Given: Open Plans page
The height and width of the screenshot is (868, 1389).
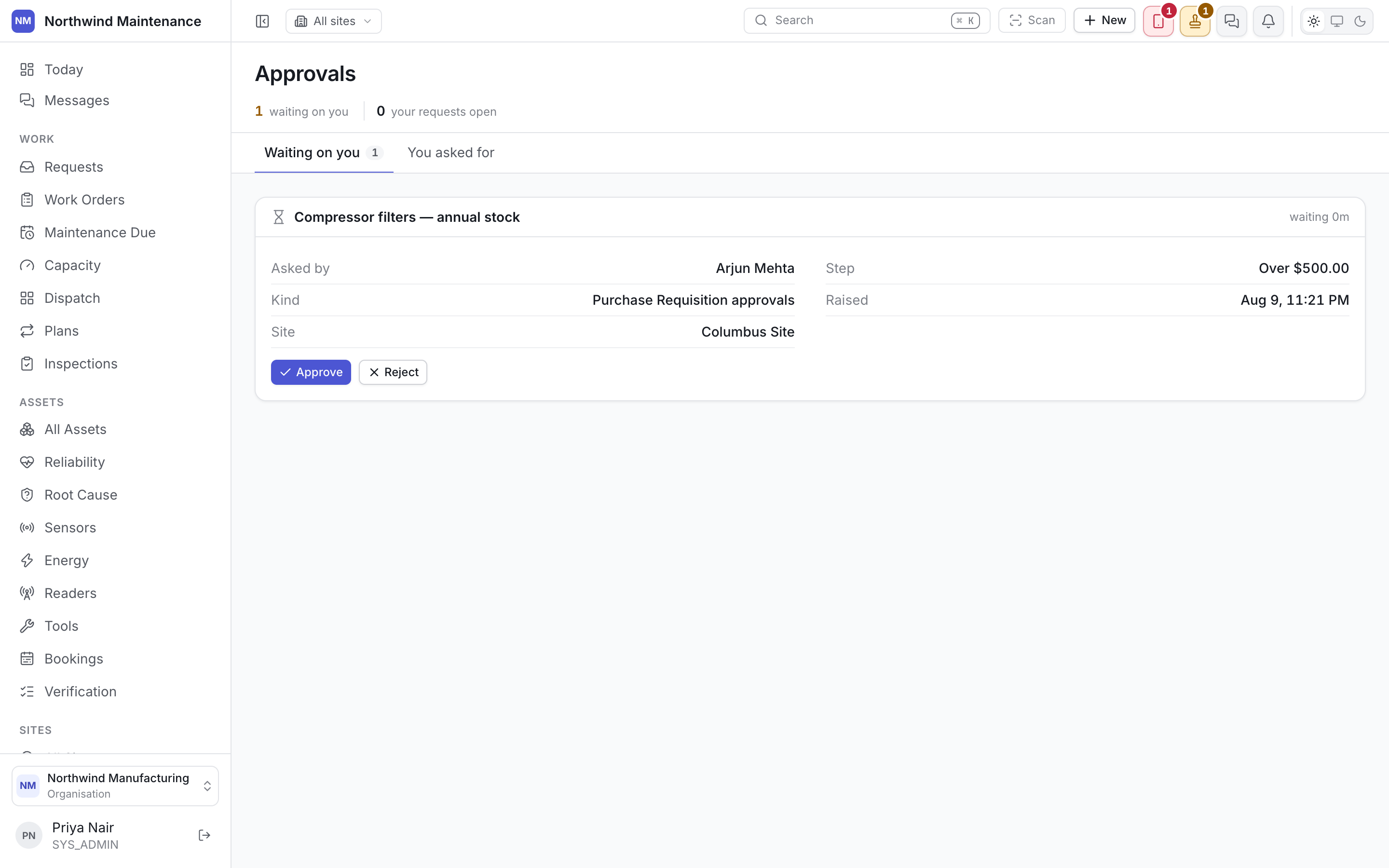Looking at the screenshot, I should coord(115,331).
